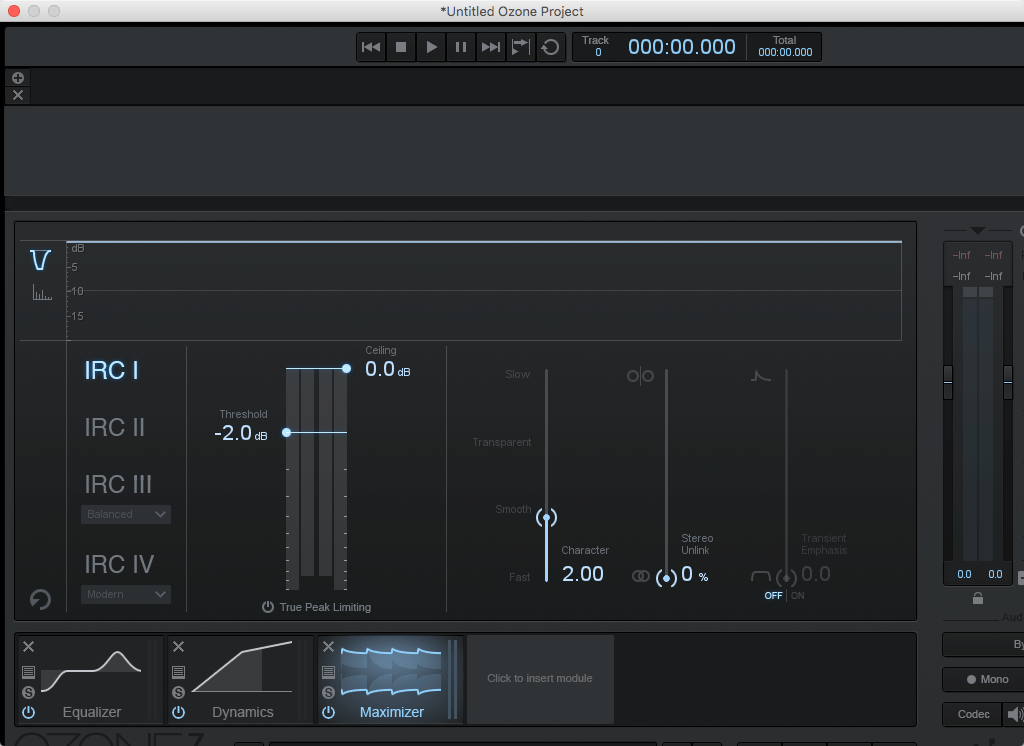Set Transient Emphasis to OFF
The image size is (1024, 746).
(773, 596)
